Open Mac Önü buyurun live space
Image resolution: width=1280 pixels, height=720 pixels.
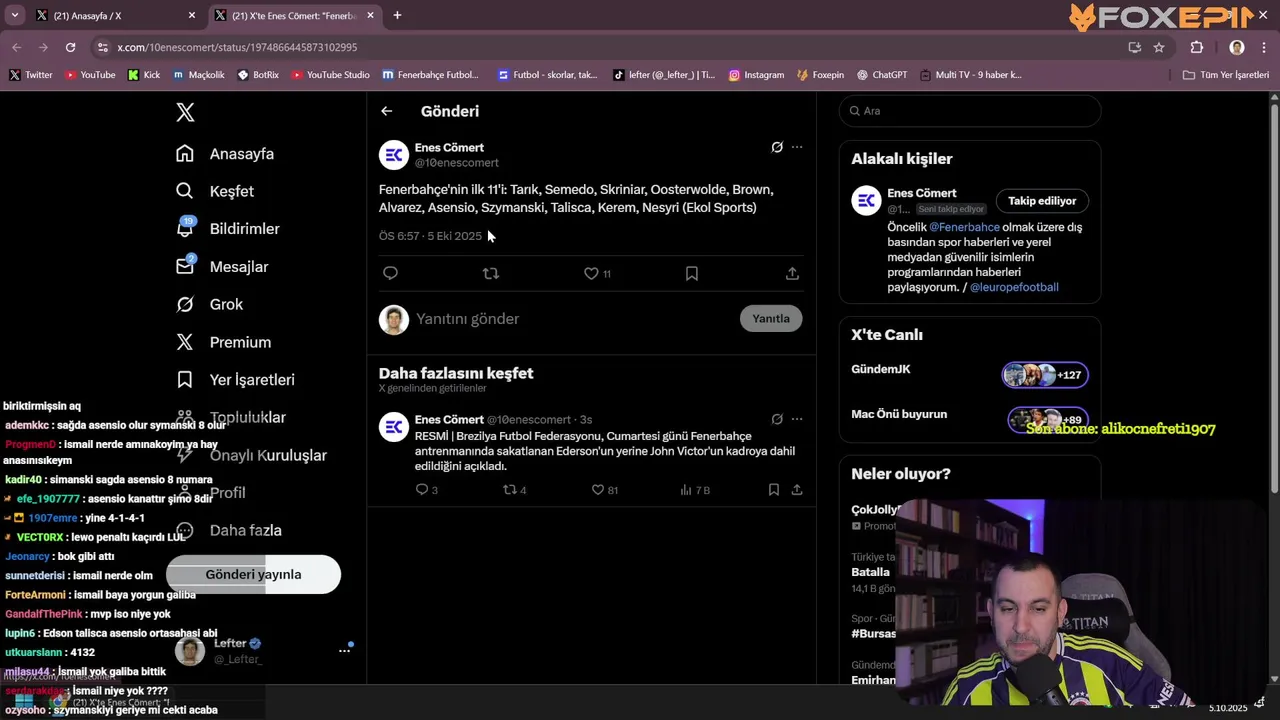(x=970, y=419)
